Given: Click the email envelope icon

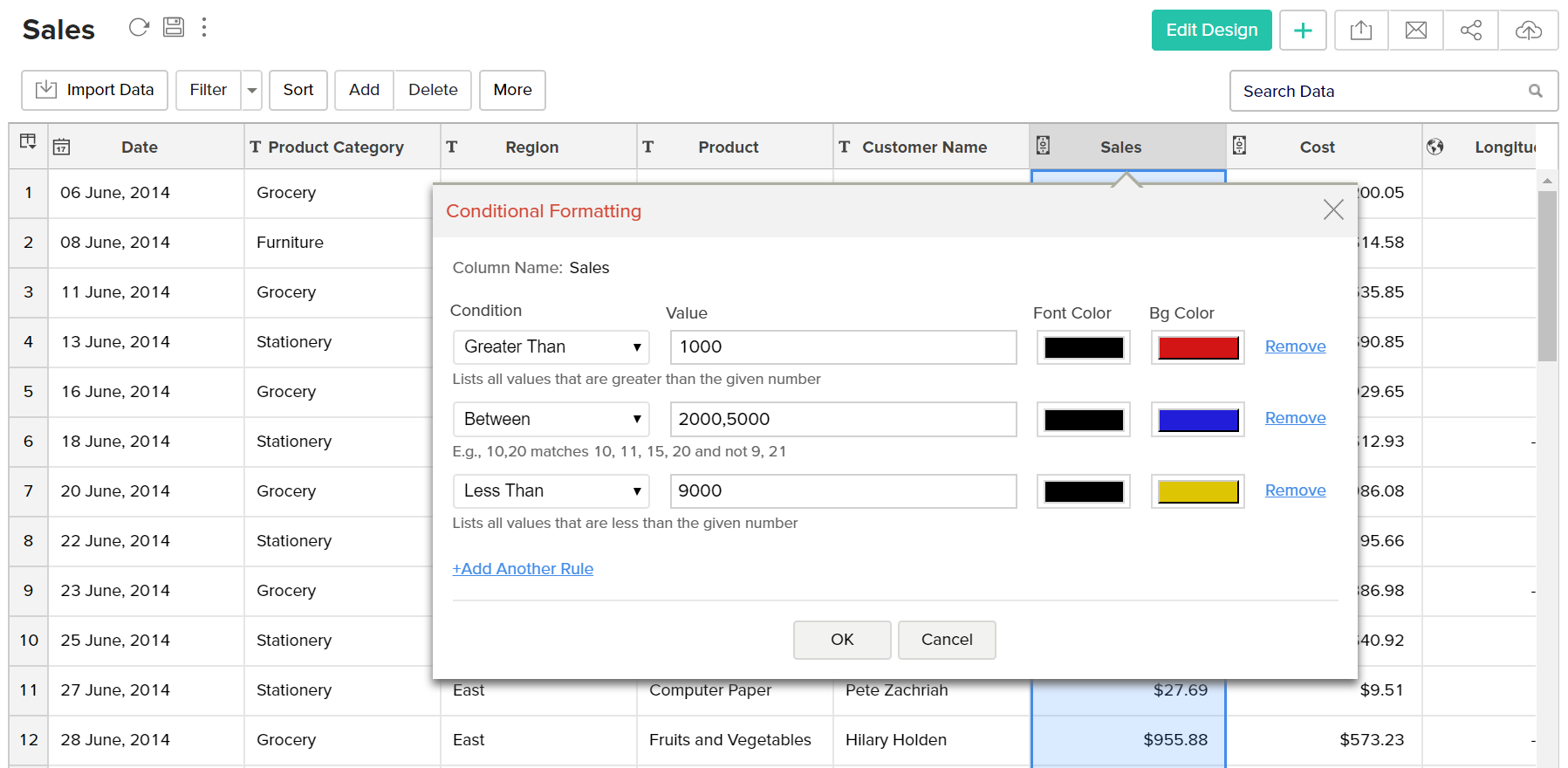Looking at the screenshot, I should tap(1415, 31).
